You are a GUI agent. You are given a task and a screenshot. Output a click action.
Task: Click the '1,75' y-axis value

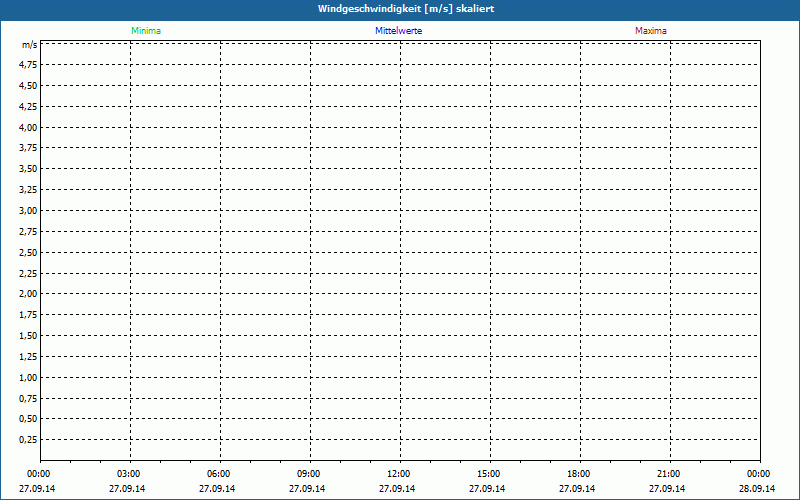[x=28, y=315]
